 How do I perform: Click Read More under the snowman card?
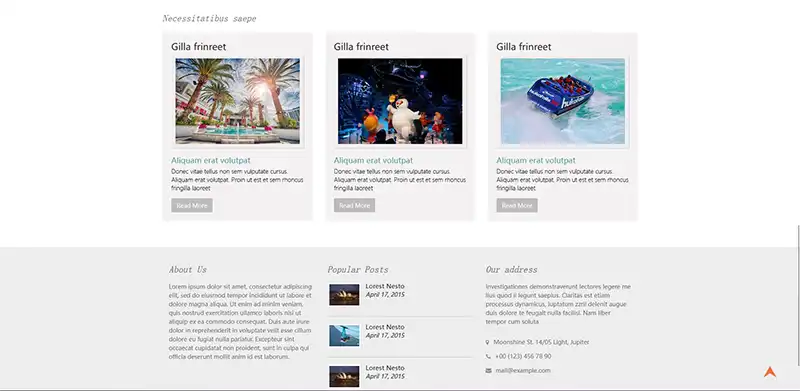coord(355,205)
